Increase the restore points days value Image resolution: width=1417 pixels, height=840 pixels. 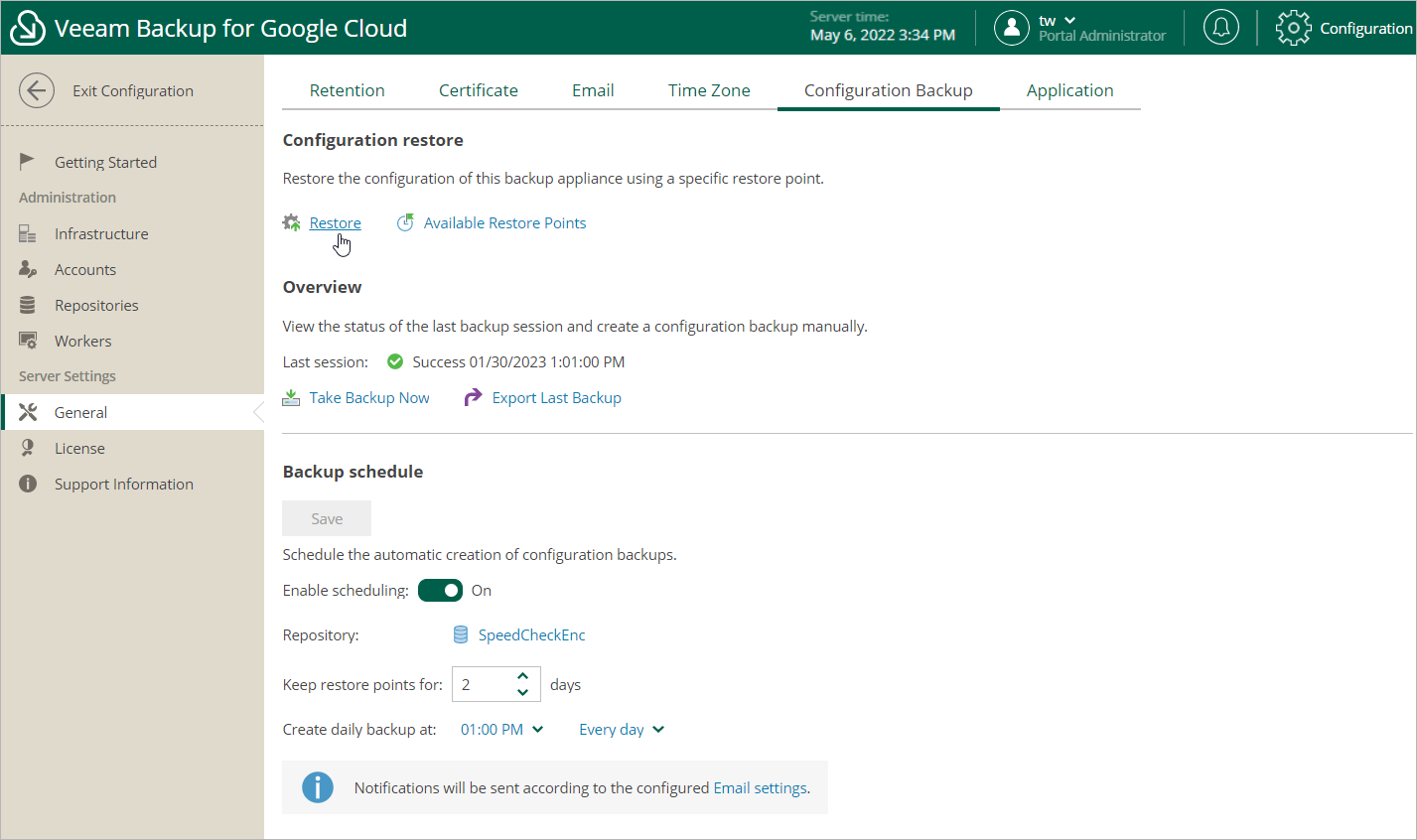coord(523,676)
